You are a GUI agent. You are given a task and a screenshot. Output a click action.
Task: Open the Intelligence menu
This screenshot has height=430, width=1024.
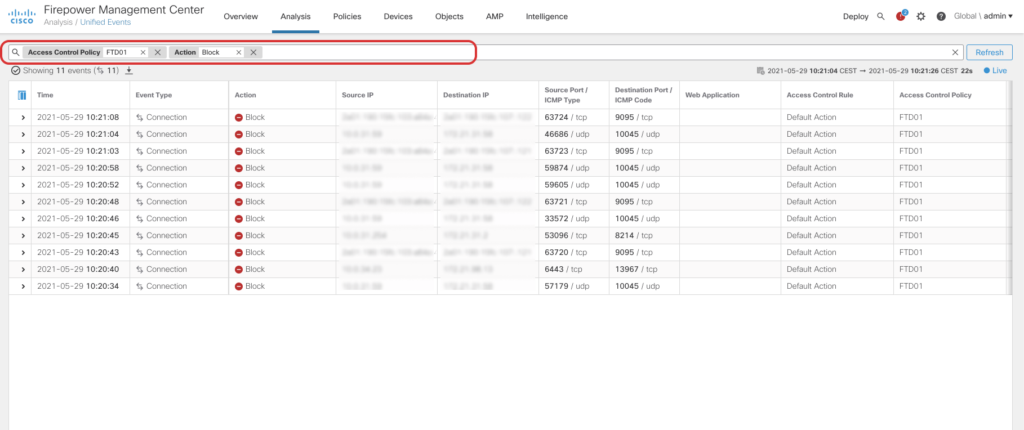click(547, 16)
